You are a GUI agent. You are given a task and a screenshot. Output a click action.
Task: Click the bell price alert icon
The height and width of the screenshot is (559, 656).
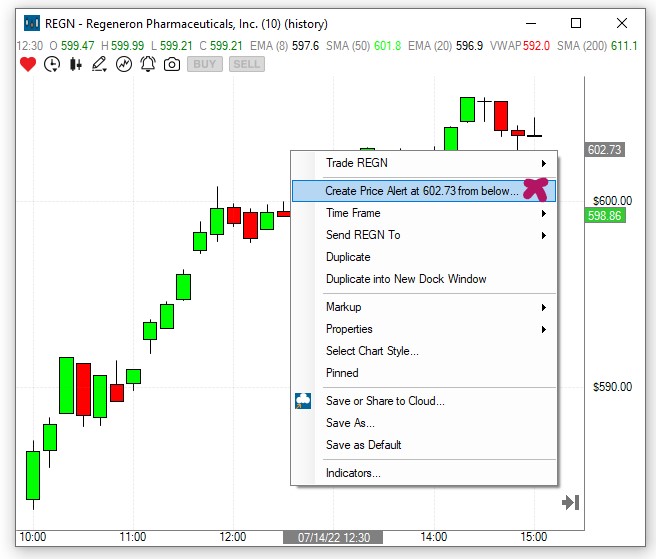coord(148,64)
